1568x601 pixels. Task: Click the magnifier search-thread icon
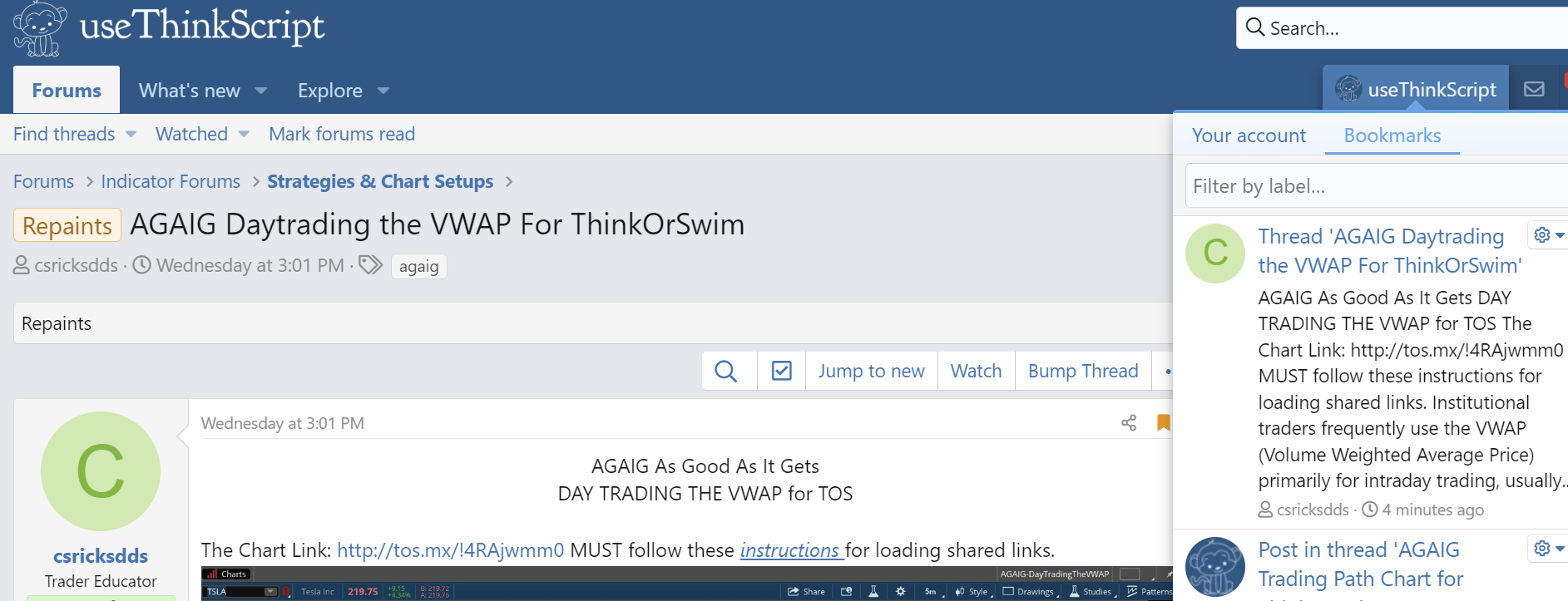(x=725, y=371)
